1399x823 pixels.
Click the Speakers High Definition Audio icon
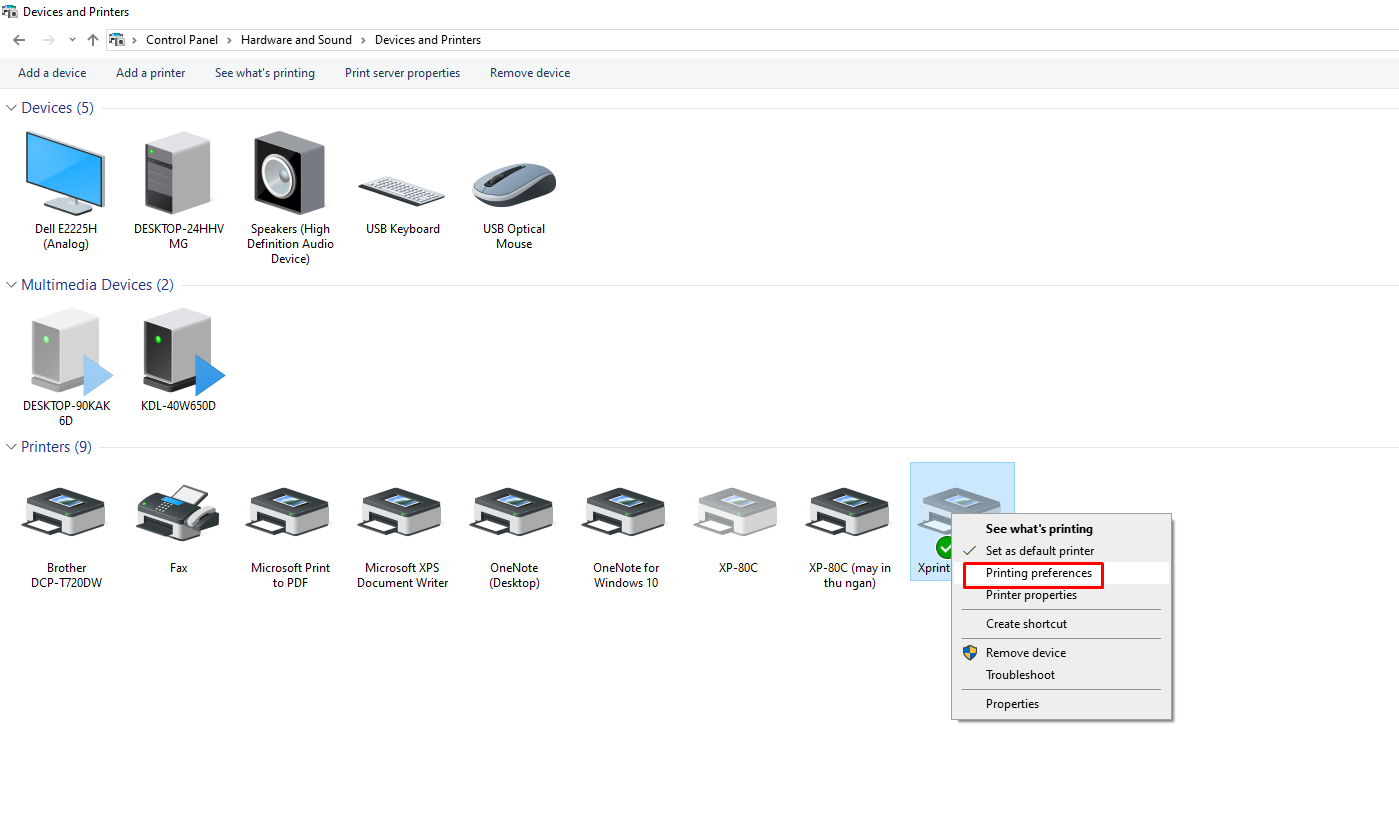(290, 174)
